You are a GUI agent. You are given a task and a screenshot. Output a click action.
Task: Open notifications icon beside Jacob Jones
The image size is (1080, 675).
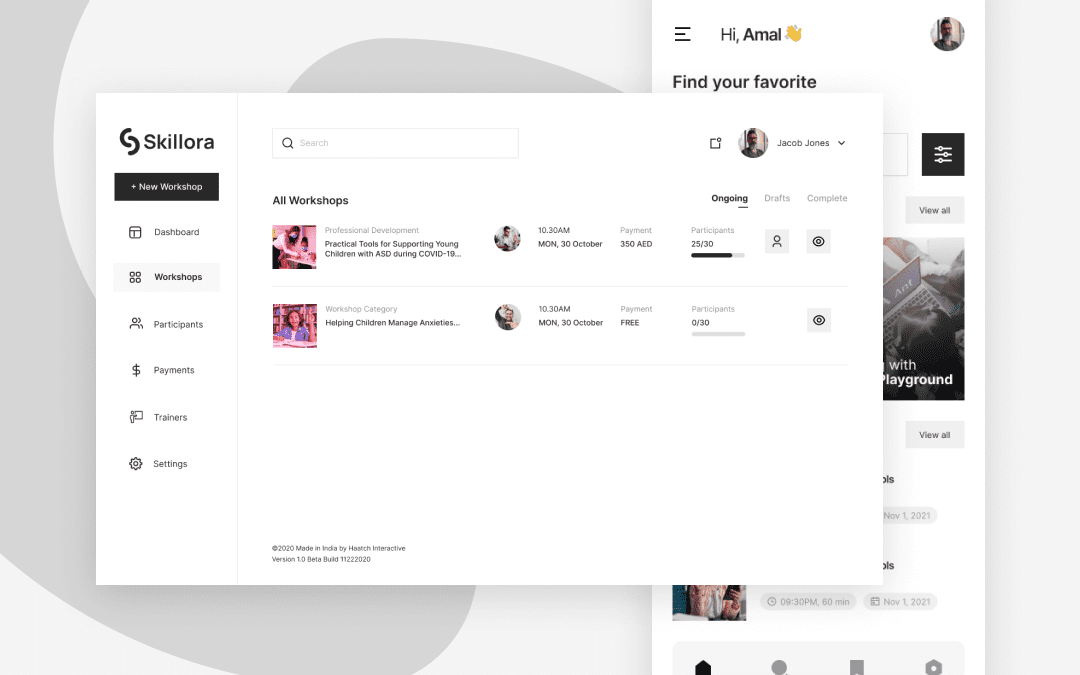tap(716, 143)
